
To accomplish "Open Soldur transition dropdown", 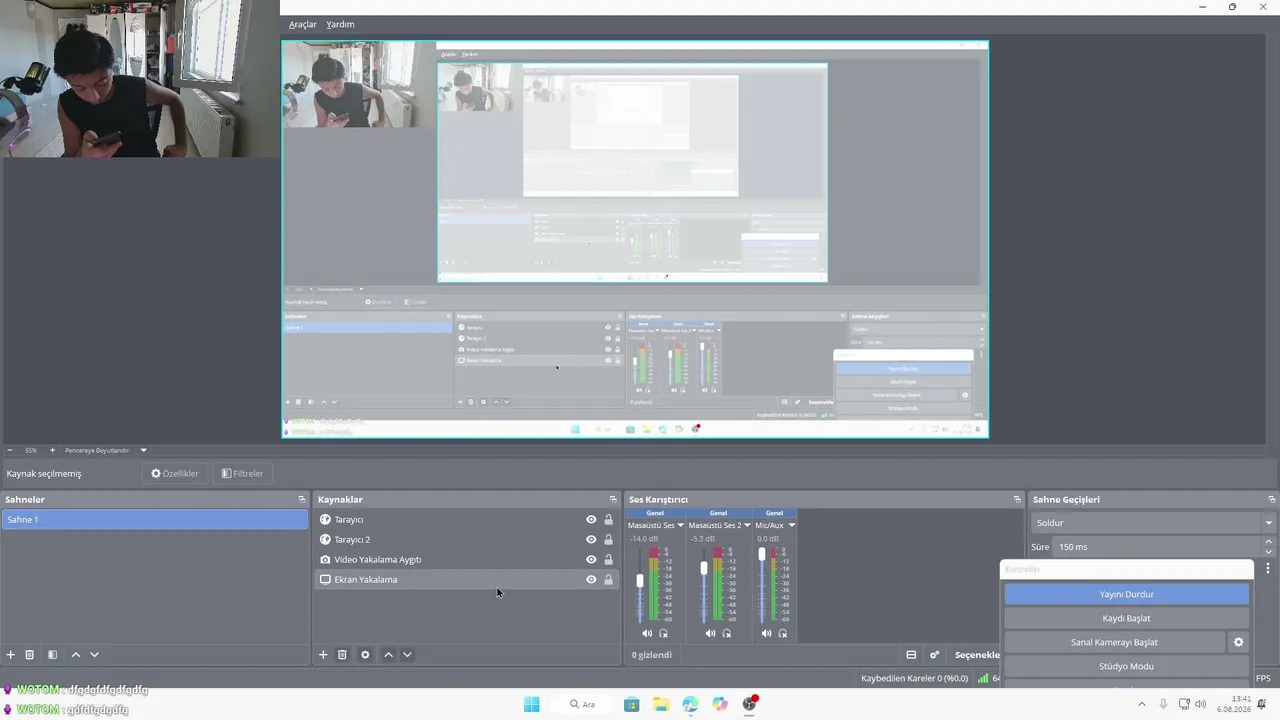I will (x=1154, y=523).
